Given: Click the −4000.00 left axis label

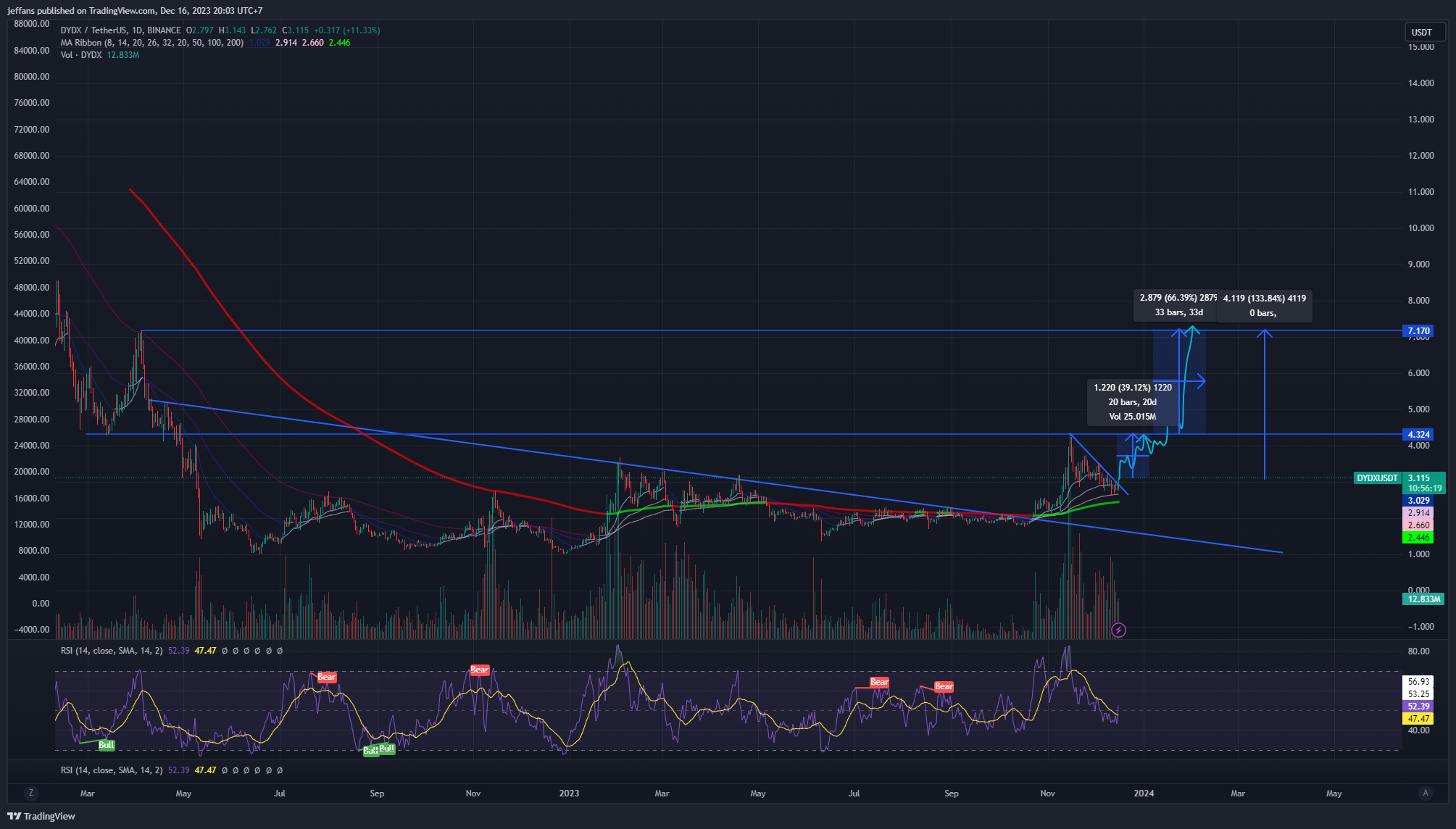Looking at the screenshot, I should coord(32,630).
